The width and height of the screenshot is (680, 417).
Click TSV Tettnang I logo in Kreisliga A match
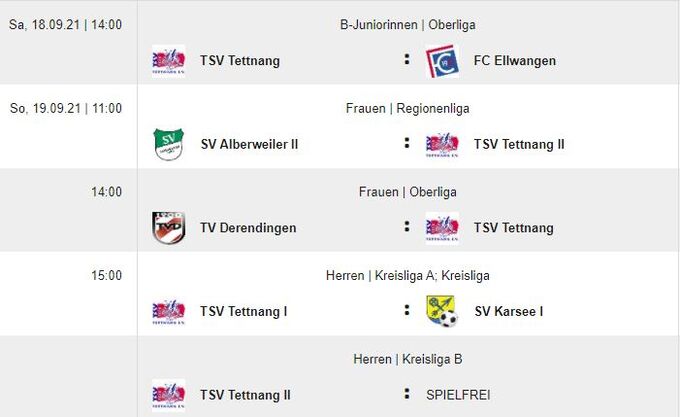click(x=167, y=311)
